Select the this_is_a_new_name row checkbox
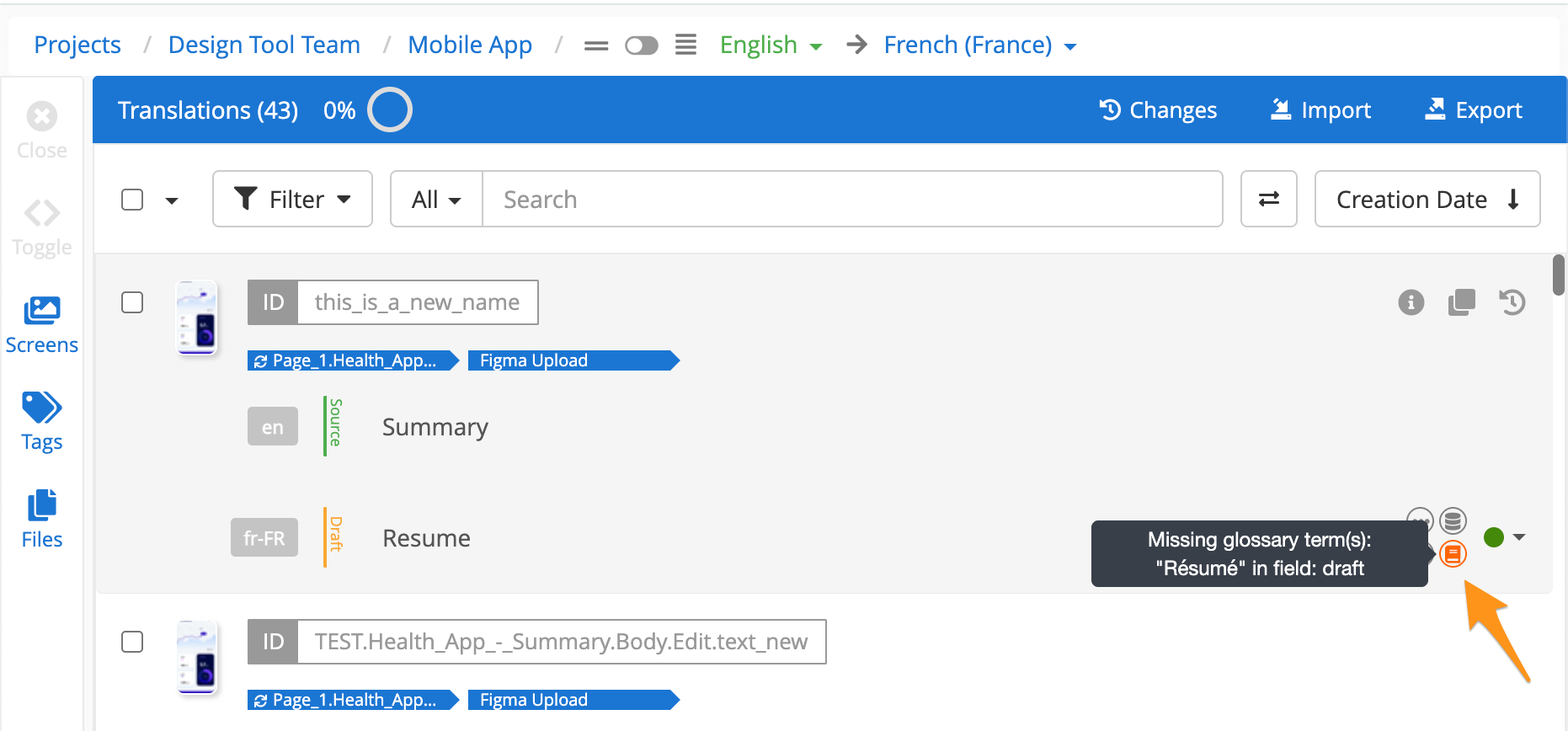Viewport: 1568px width, 731px height. coord(132,302)
